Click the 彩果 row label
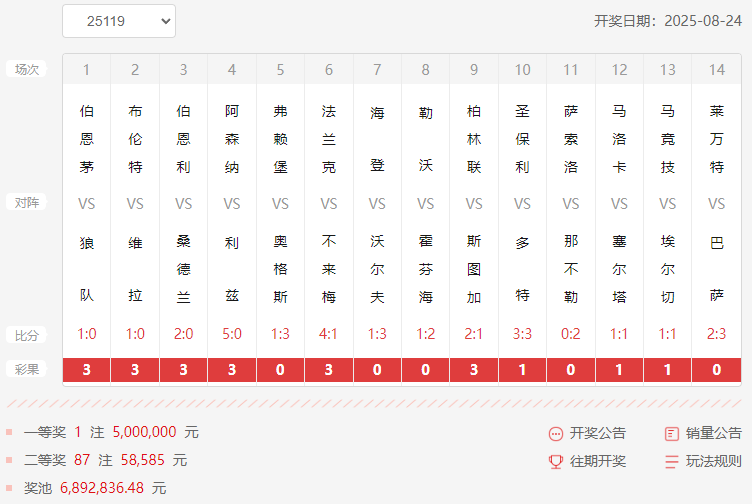 (26, 369)
